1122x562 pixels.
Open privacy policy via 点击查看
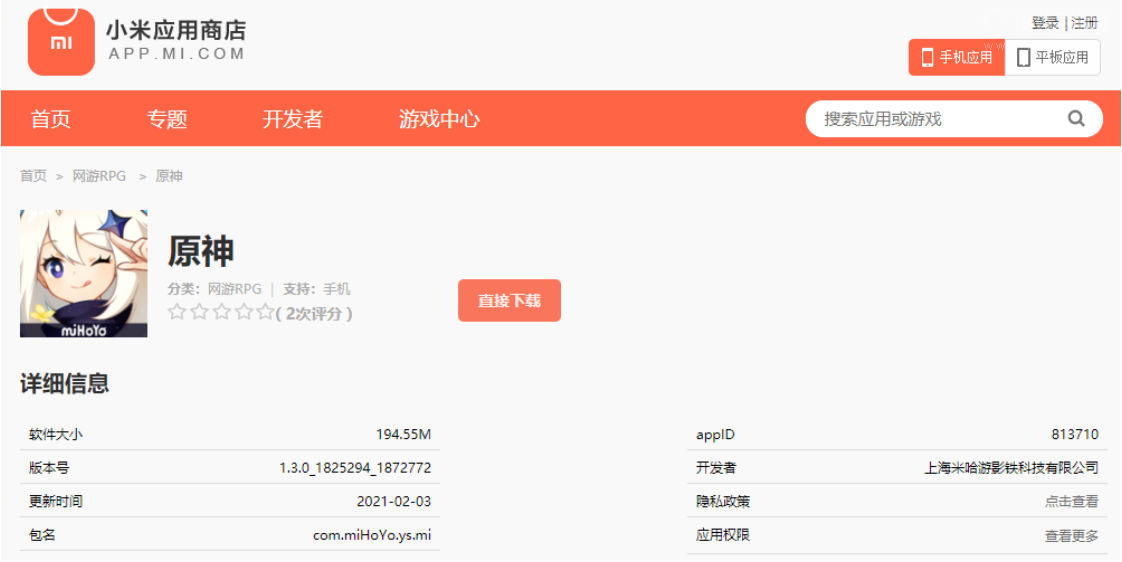click(1071, 502)
